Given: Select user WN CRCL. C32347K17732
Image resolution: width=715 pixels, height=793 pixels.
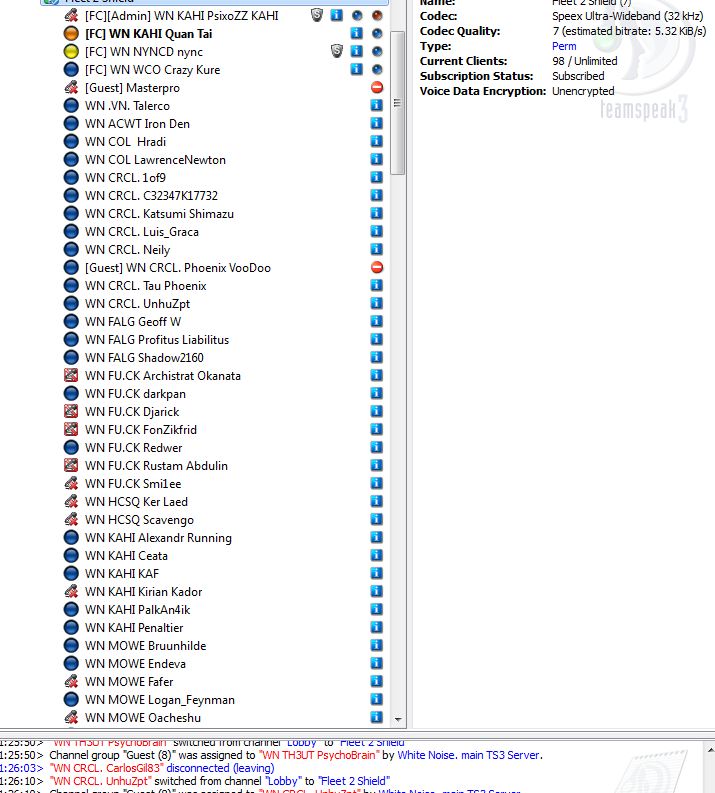Looking at the screenshot, I should click(x=151, y=195).
